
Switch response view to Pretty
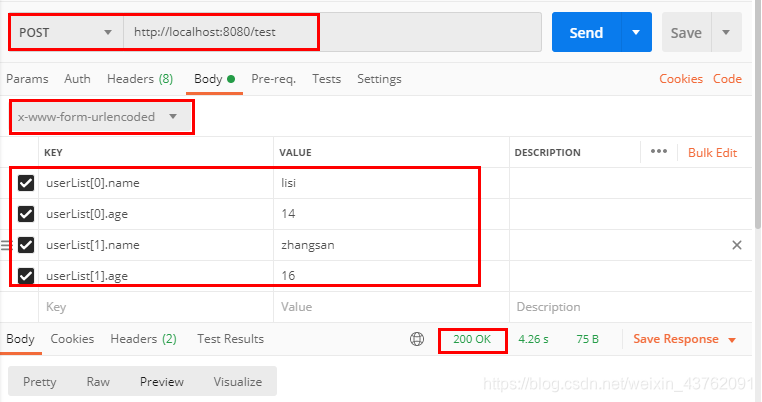(40, 382)
